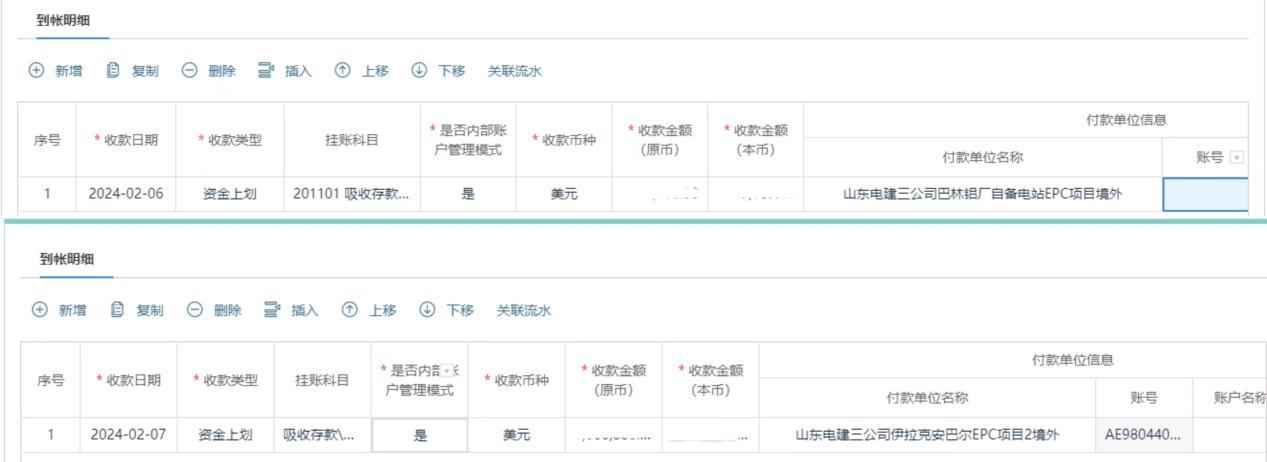
Task: Click the empty 账号 cell in 2024-02-06 row
Action: [1205, 194]
